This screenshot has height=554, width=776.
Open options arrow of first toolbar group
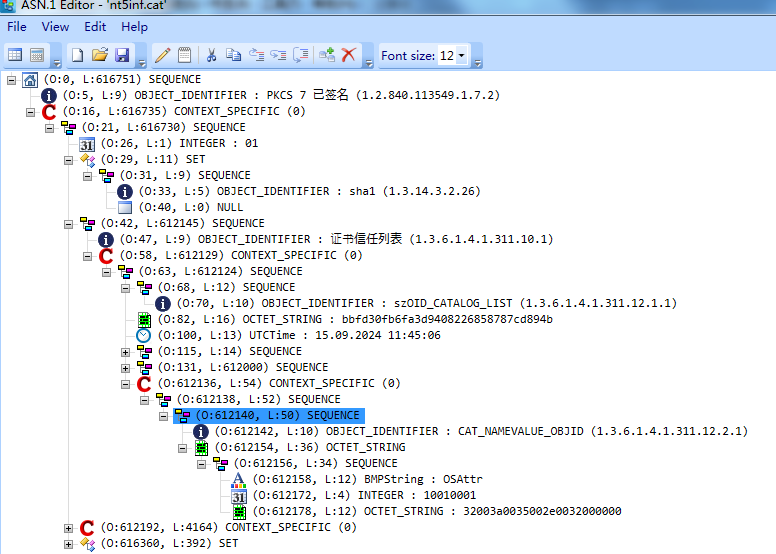tap(57, 63)
